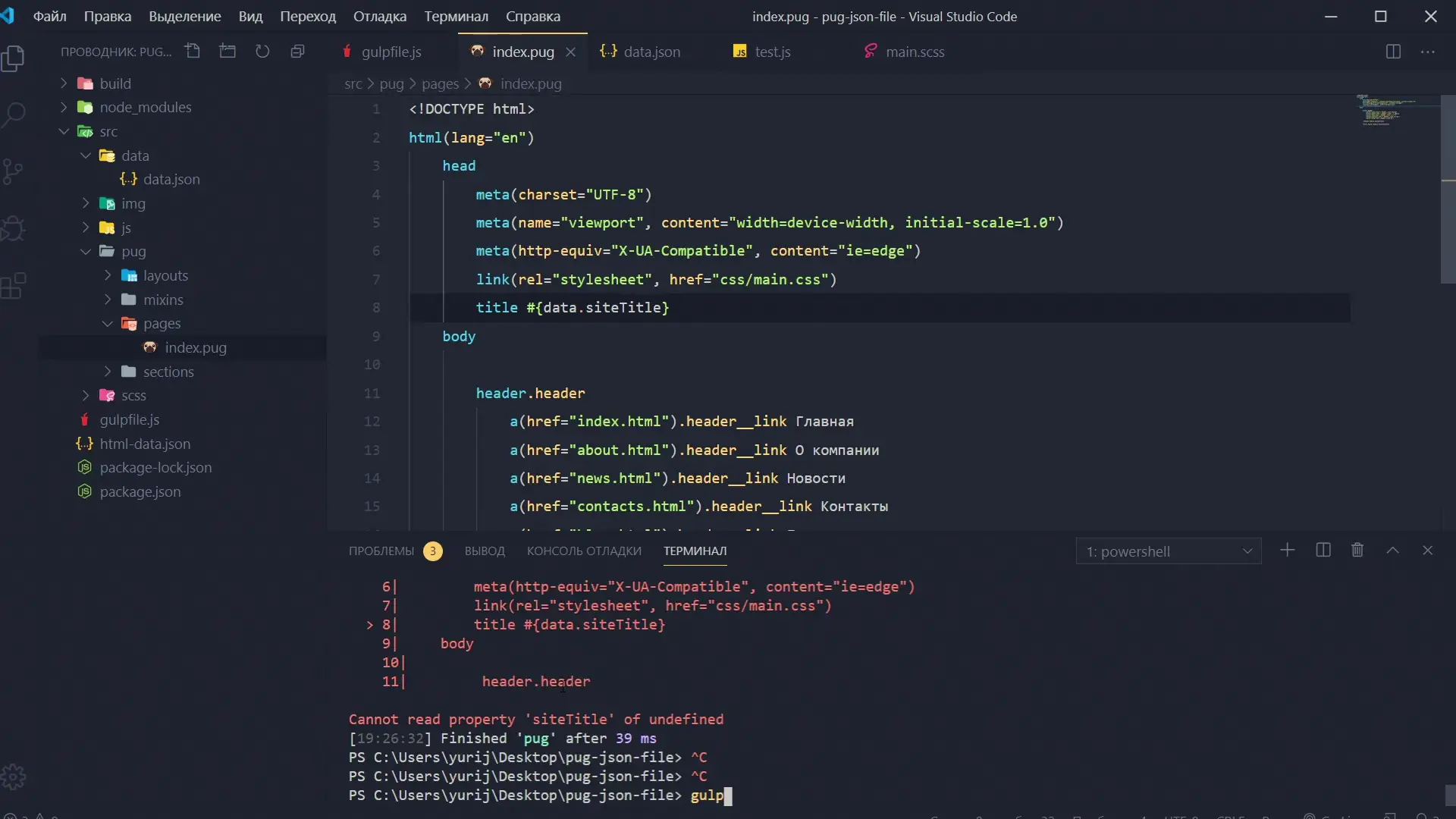Kill the terminal with the trash icon
1456x819 pixels.
[1357, 551]
